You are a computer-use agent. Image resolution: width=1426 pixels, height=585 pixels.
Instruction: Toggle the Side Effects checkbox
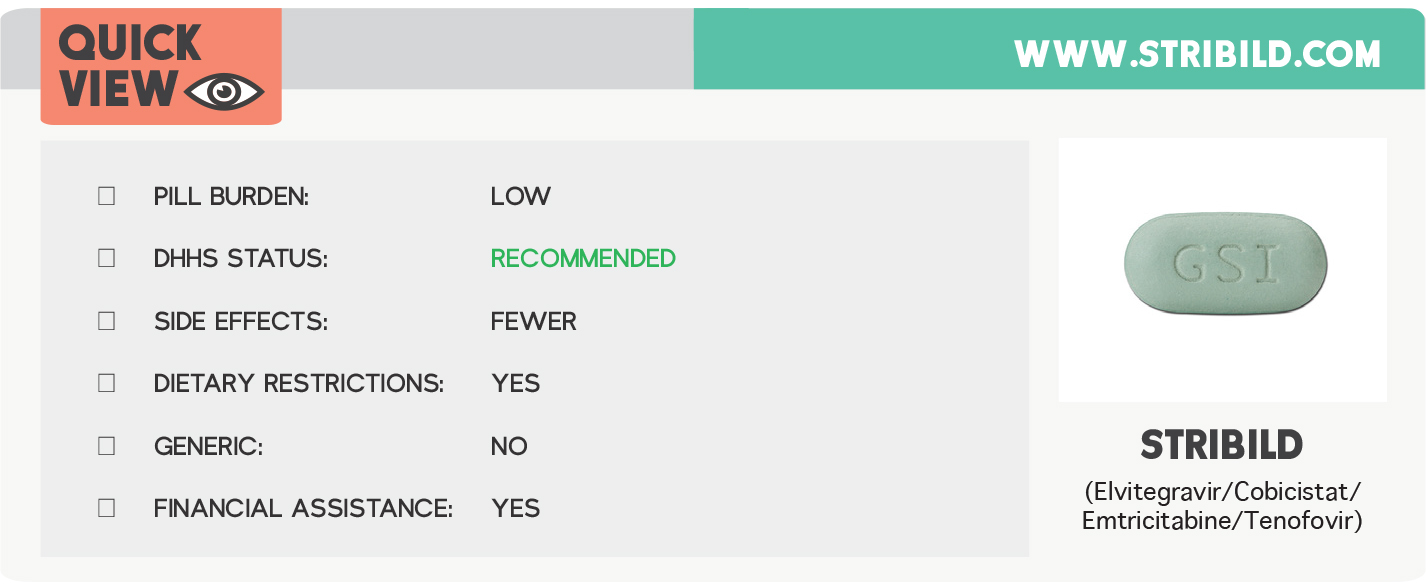(107, 321)
